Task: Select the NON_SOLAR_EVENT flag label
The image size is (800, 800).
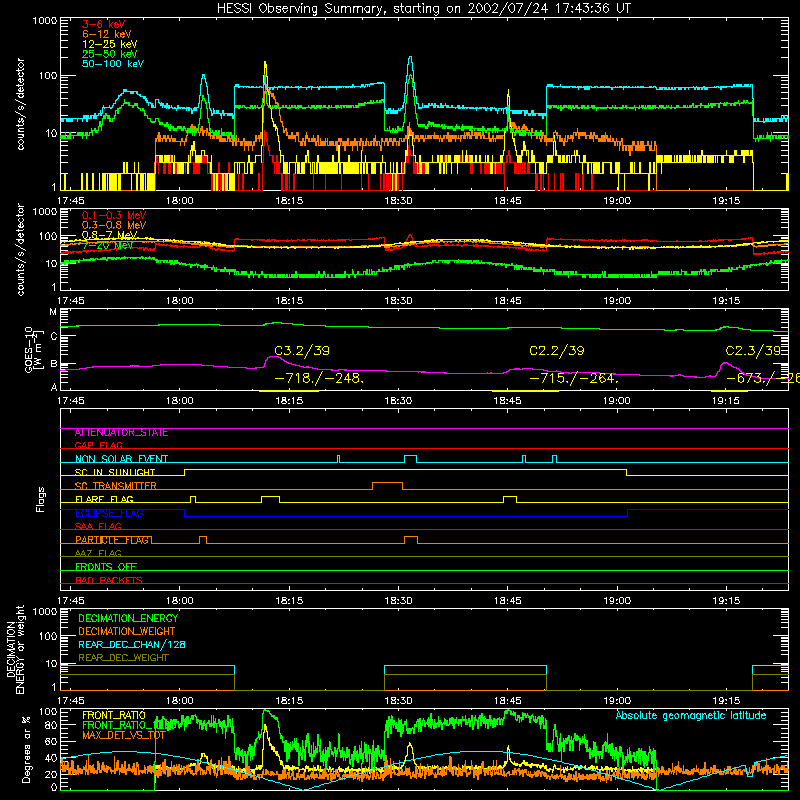Action: (x=121, y=459)
